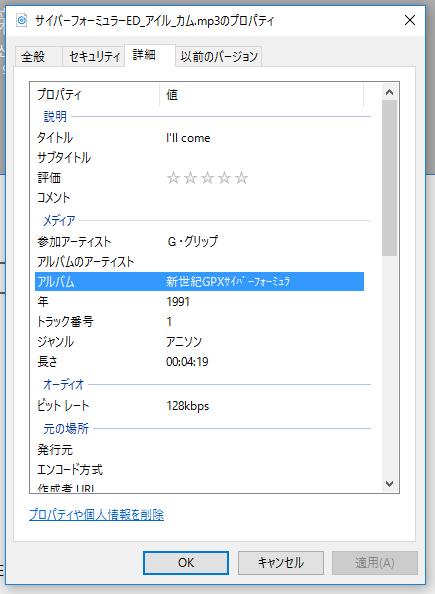Screen dimensions: 435x594
Task: Rate the file with the first star
Action: (x=173, y=177)
